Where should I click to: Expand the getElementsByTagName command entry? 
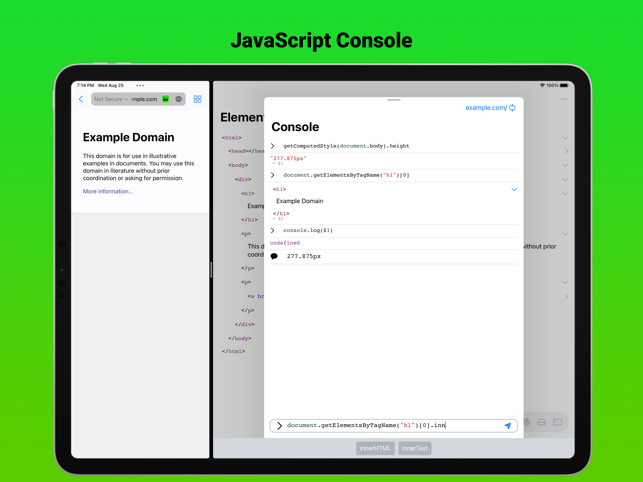(x=273, y=175)
